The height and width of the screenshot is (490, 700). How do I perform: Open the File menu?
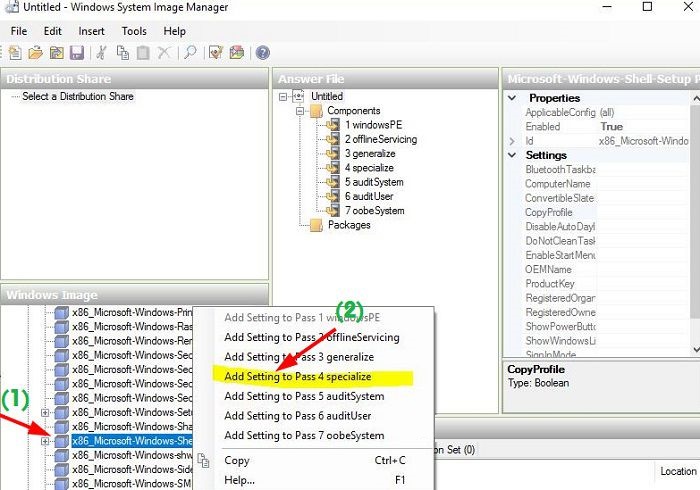click(19, 31)
